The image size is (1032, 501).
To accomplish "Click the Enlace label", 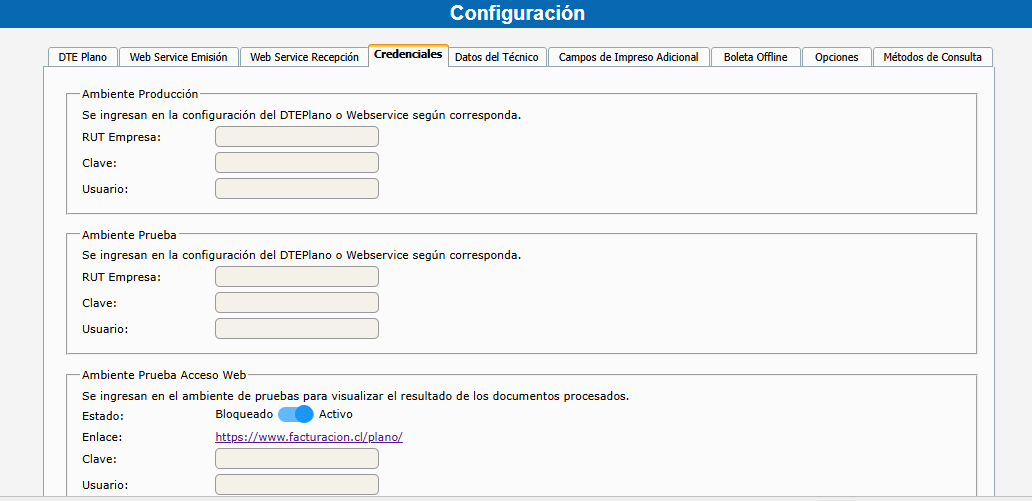I will pyautogui.click(x=103, y=436).
